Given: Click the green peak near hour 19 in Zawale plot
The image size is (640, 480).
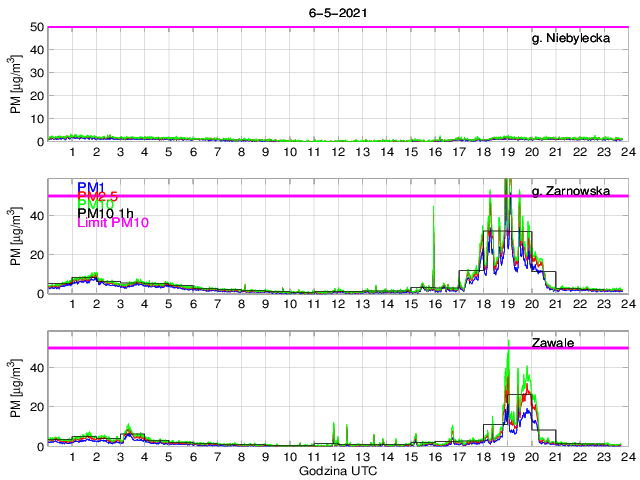Looking at the screenshot, I should pos(509,345).
